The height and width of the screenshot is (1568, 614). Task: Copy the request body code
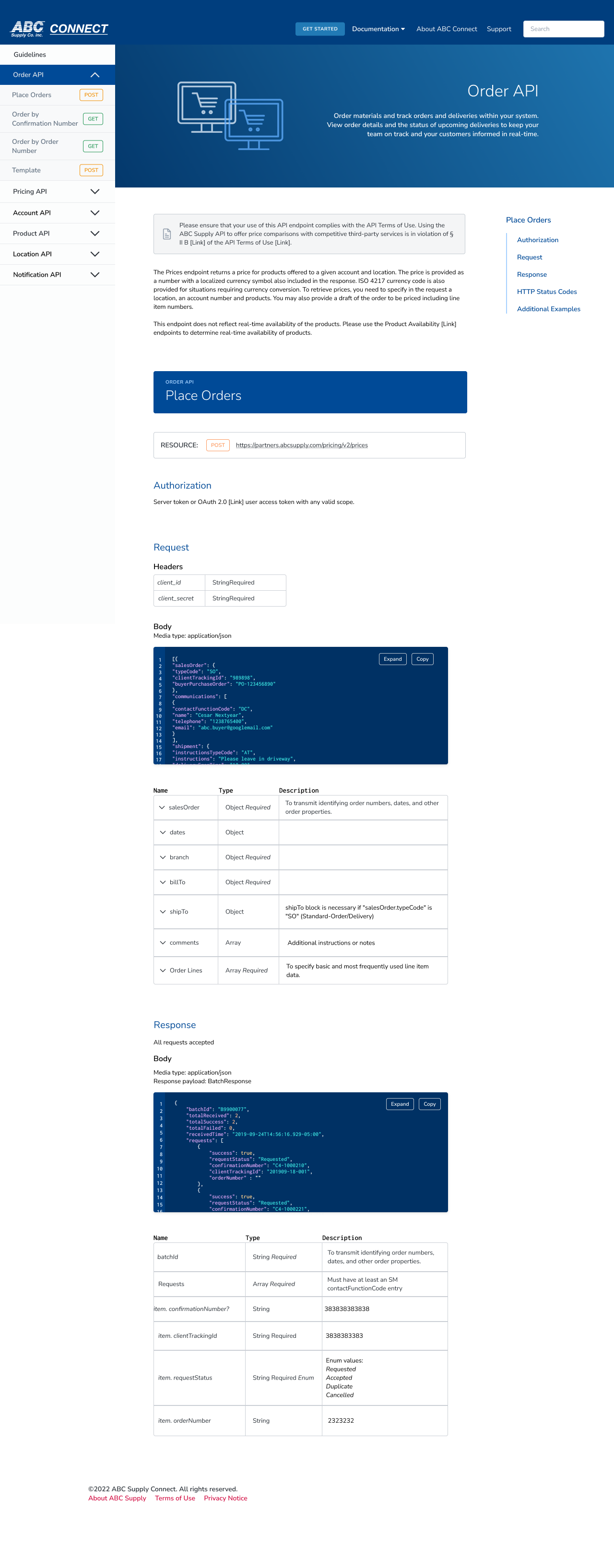click(422, 659)
